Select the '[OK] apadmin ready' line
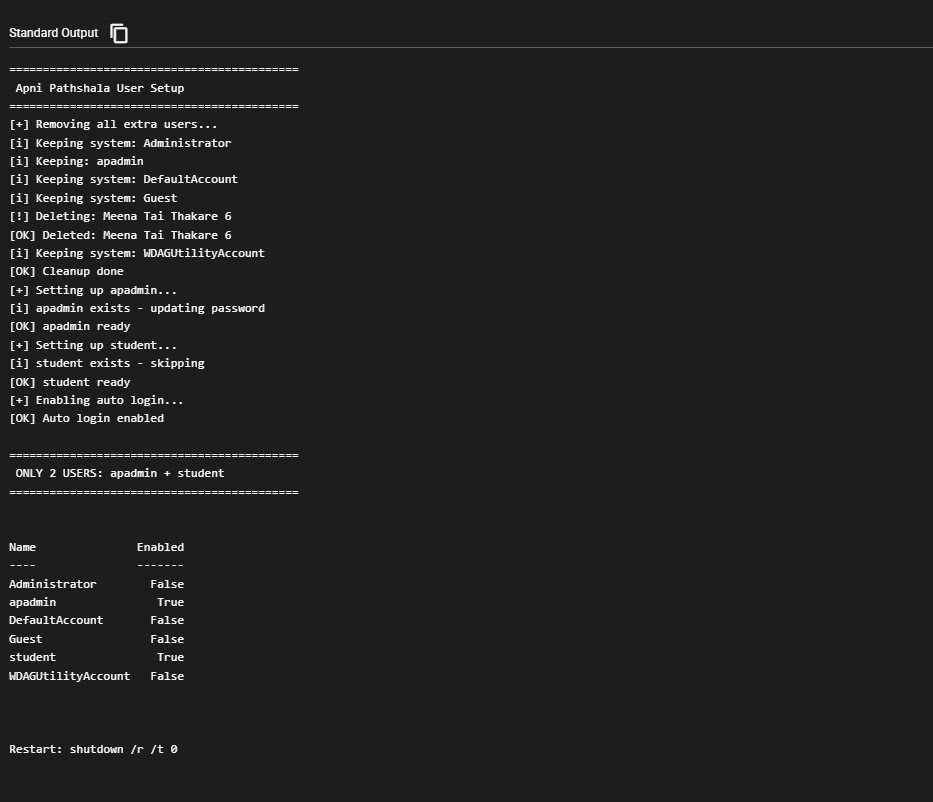 point(70,326)
